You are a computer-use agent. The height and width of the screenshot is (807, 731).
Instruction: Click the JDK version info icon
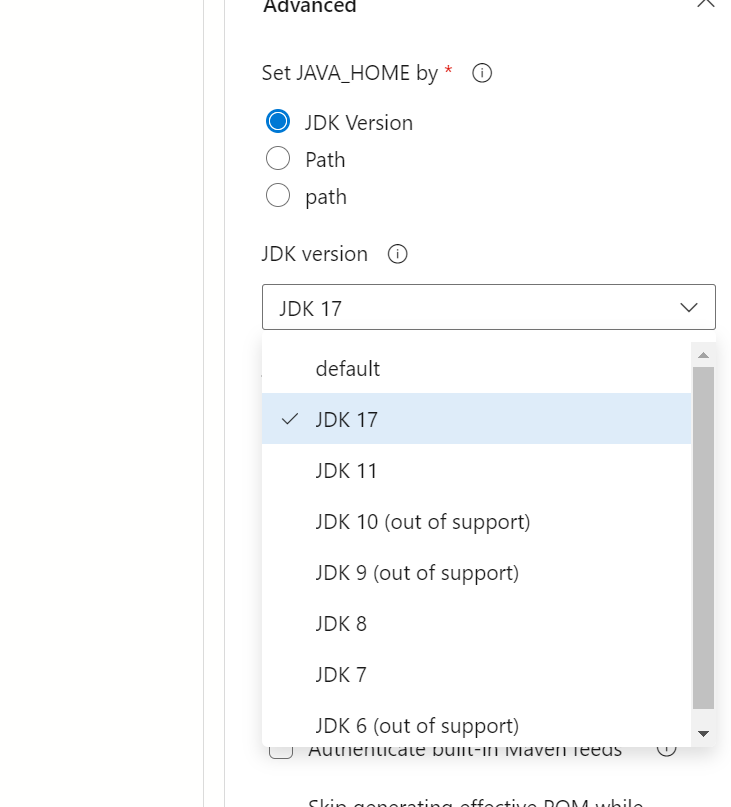[397, 254]
